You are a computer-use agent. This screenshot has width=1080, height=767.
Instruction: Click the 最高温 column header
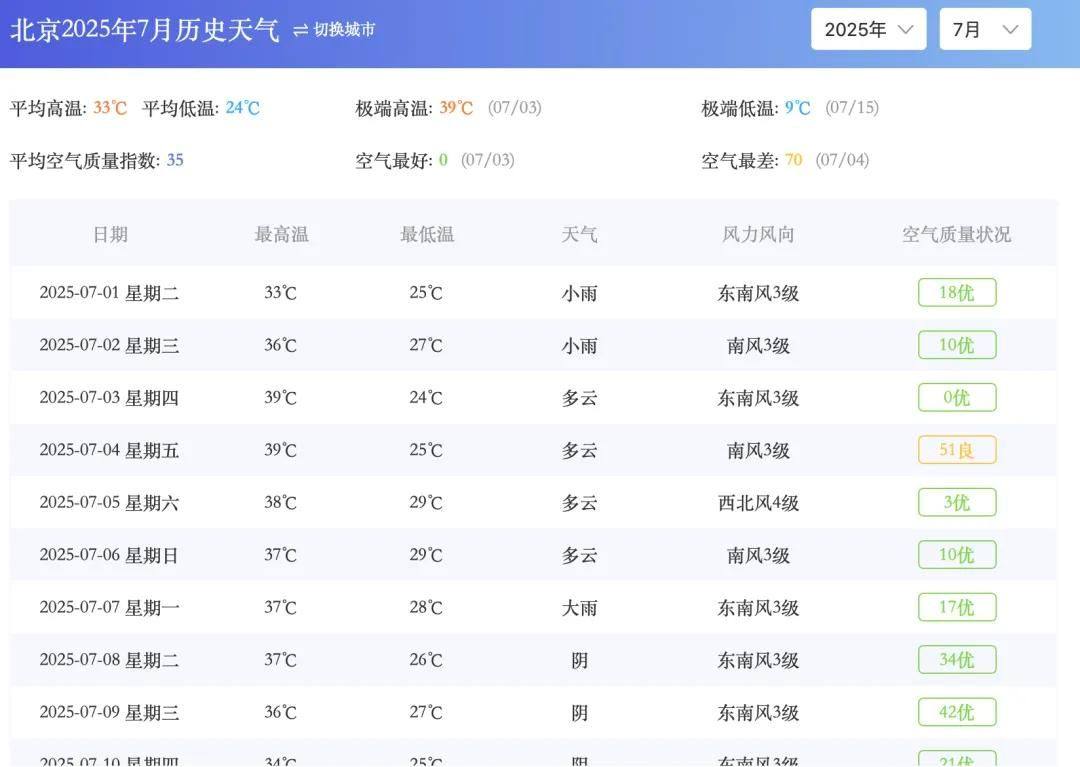click(x=281, y=234)
